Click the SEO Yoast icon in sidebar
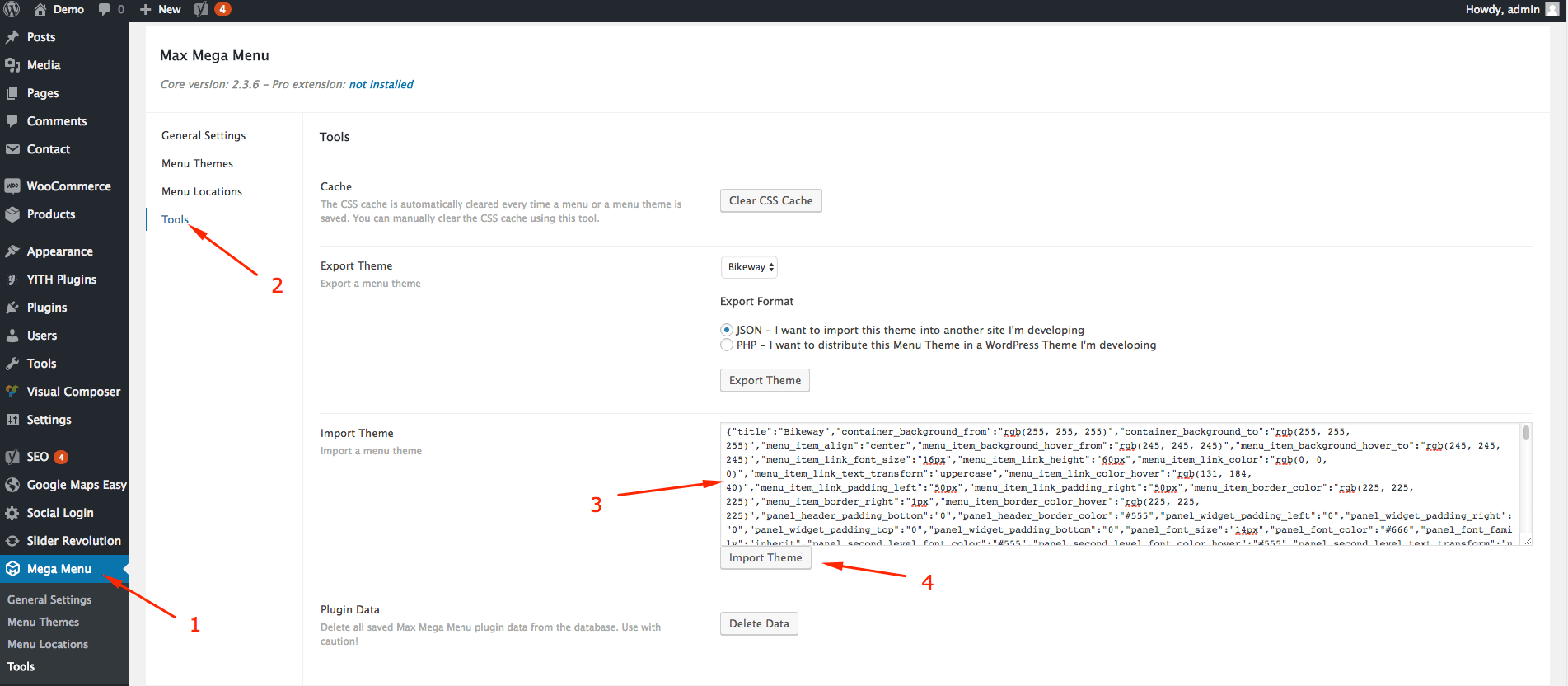Viewport: 1568px width, 686px height. [12, 457]
